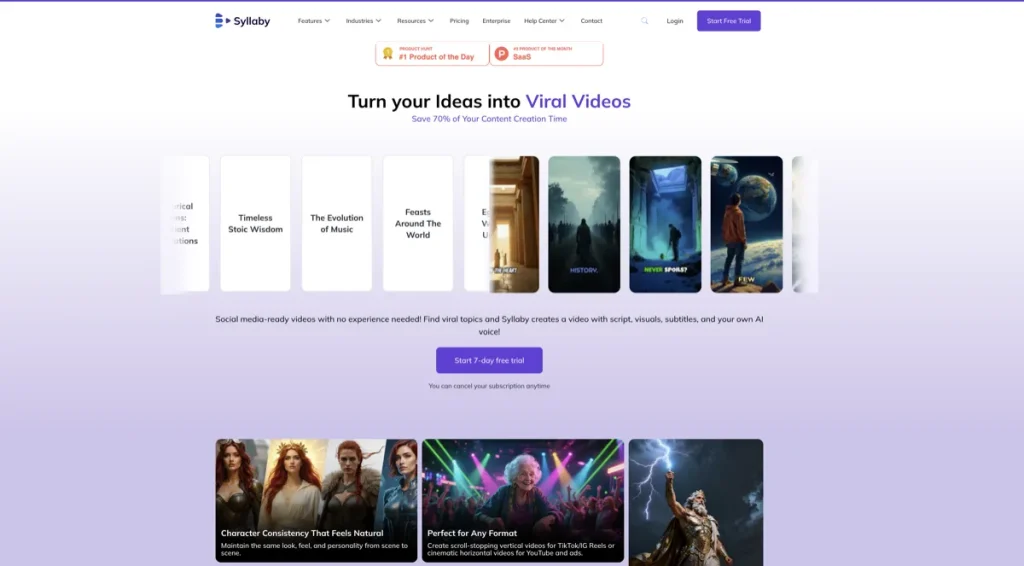
Task: Click You can cancel your subscription anytime text
Action: 489,386
